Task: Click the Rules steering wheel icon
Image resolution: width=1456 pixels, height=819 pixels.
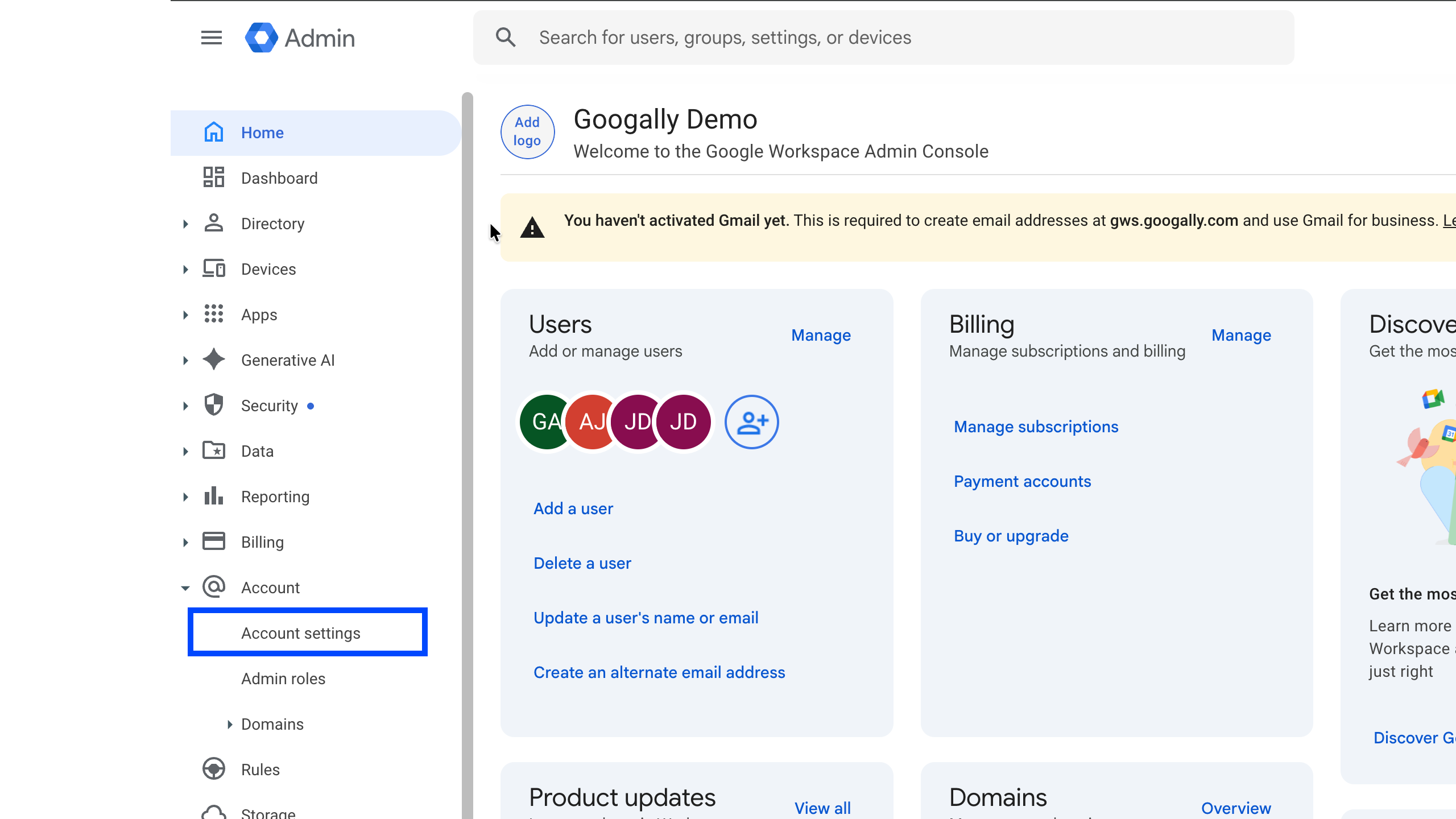Action: [214, 769]
